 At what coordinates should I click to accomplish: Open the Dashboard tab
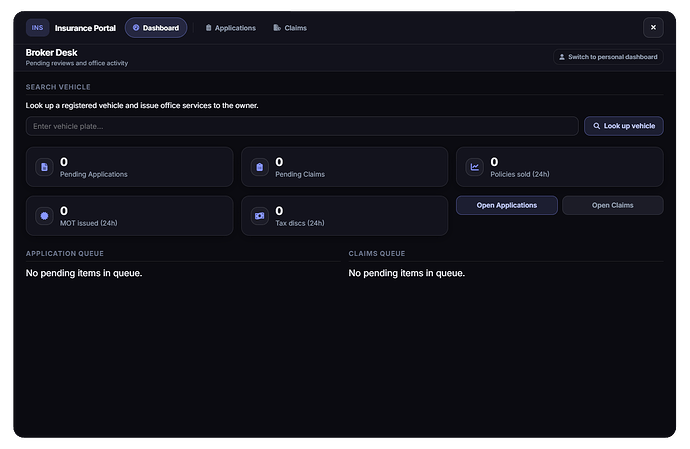point(156,28)
